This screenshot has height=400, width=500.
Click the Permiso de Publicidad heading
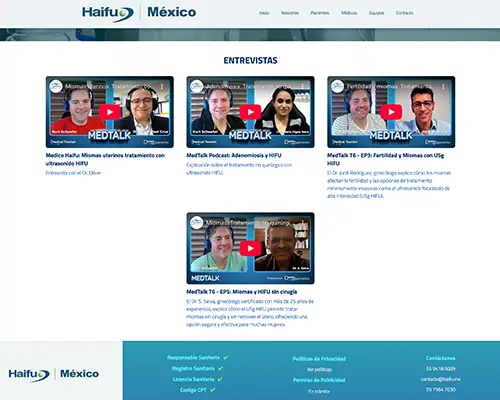pyautogui.click(x=319, y=380)
